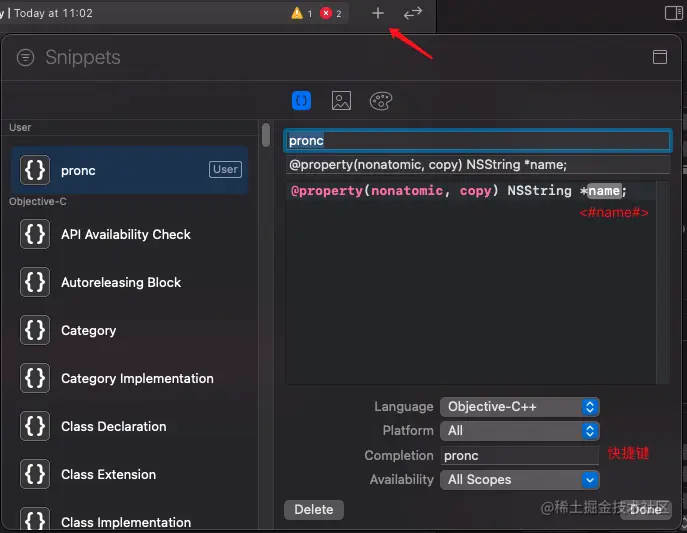The height and width of the screenshot is (533, 687).
Task: Switch to the color palette library tab
Action: [x=381, y=101]
